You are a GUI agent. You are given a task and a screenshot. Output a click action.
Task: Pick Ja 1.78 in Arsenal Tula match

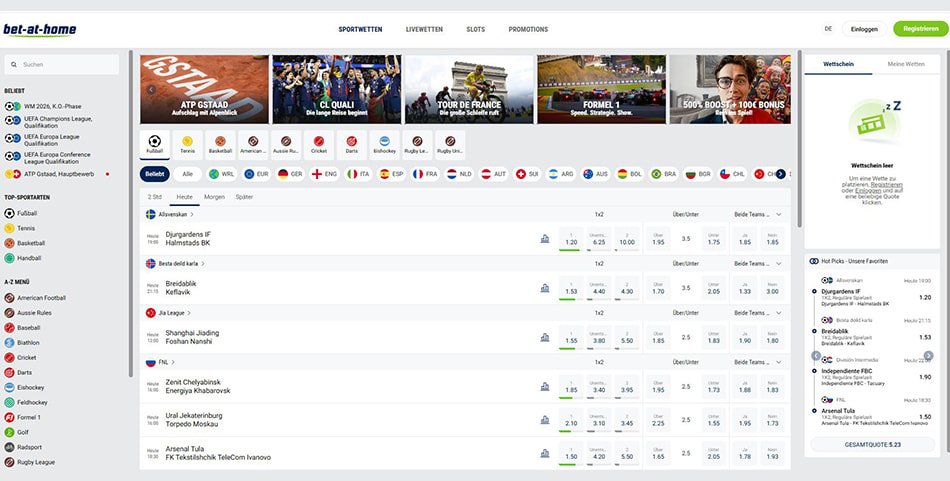coord(745,453)
